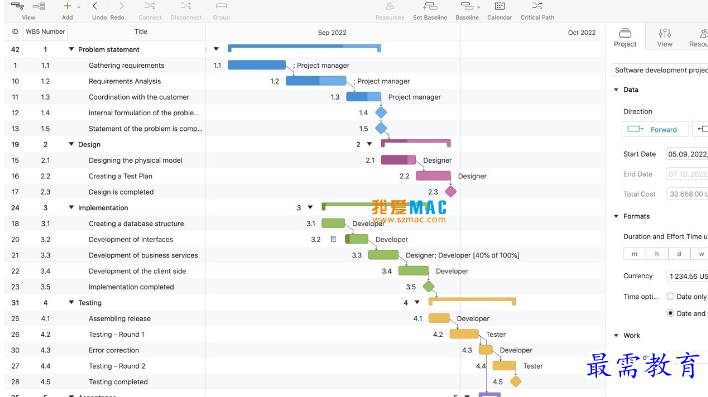Switch to the View inspector tab
Viewport: 708px width, 397px height.
(x=664, y=37)
